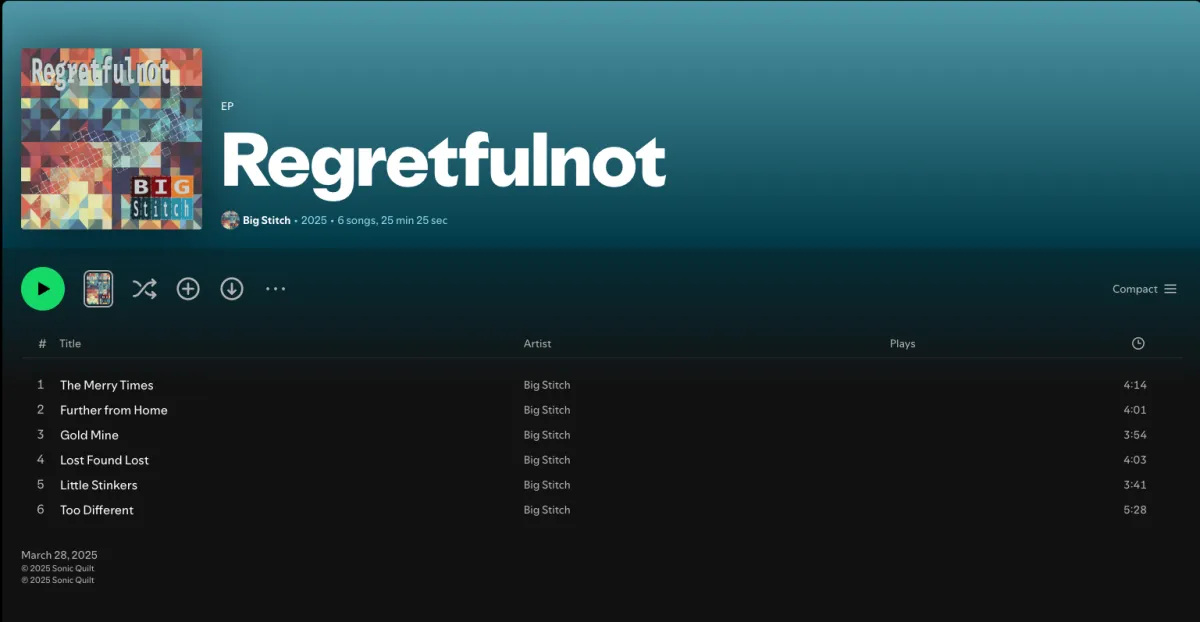Click the 4:14 duration of The Merry Times

point(1135,385)
